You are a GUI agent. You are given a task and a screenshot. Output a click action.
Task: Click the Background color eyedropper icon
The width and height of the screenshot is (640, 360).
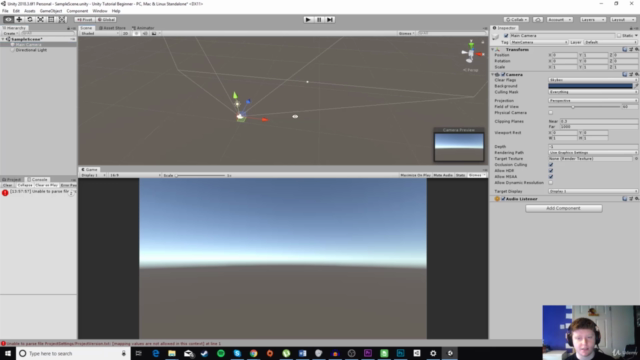pos(636,86)
